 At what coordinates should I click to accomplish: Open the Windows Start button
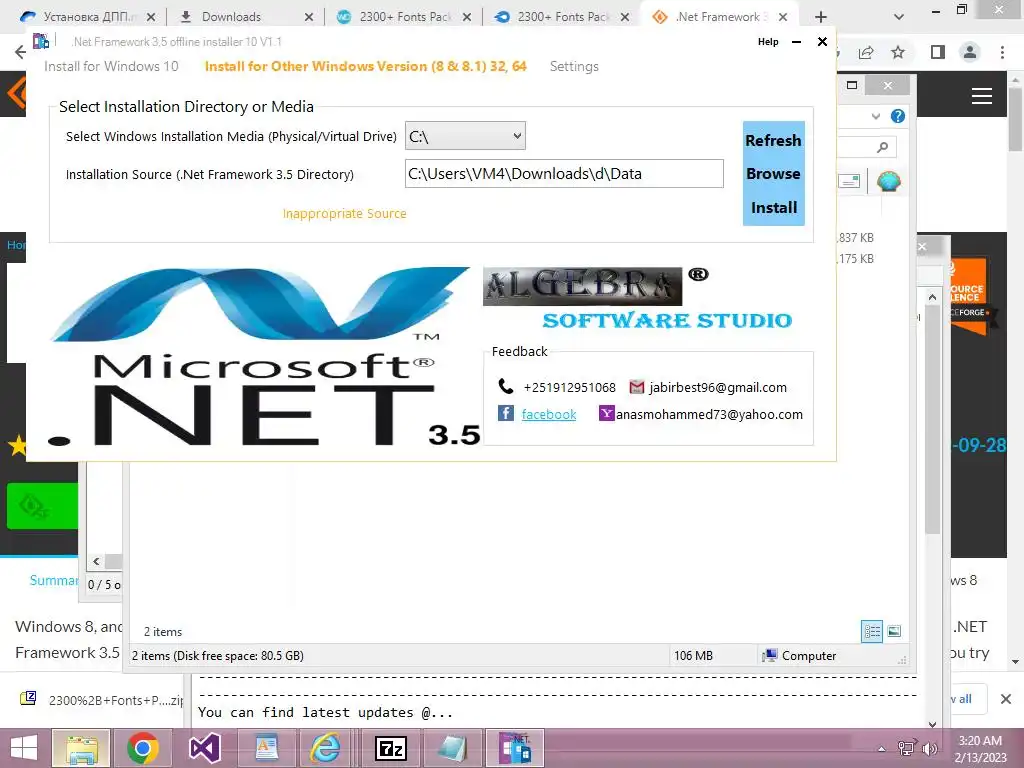[24, 748]
